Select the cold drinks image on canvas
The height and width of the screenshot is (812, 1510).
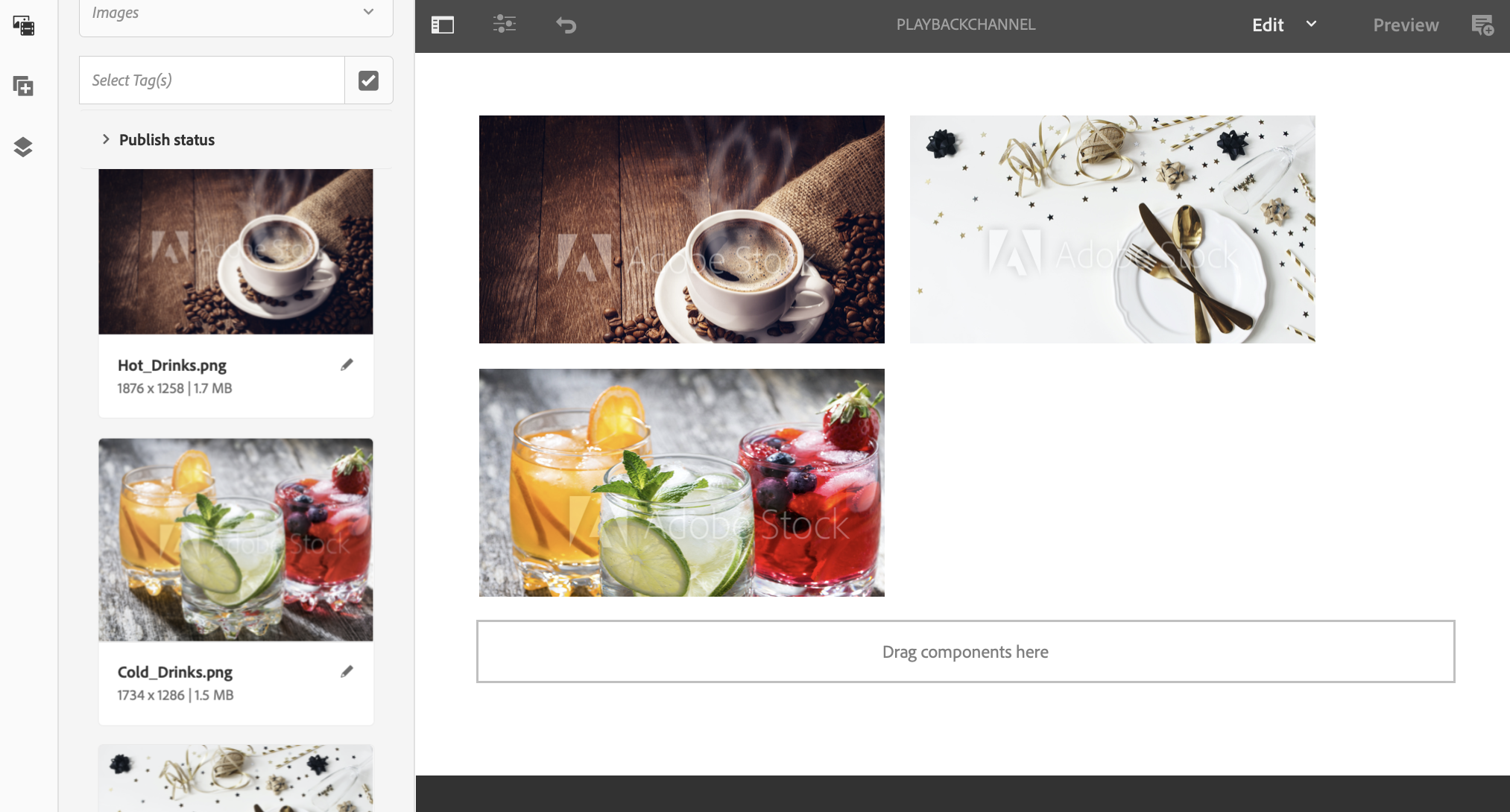(x=681, y=483)
